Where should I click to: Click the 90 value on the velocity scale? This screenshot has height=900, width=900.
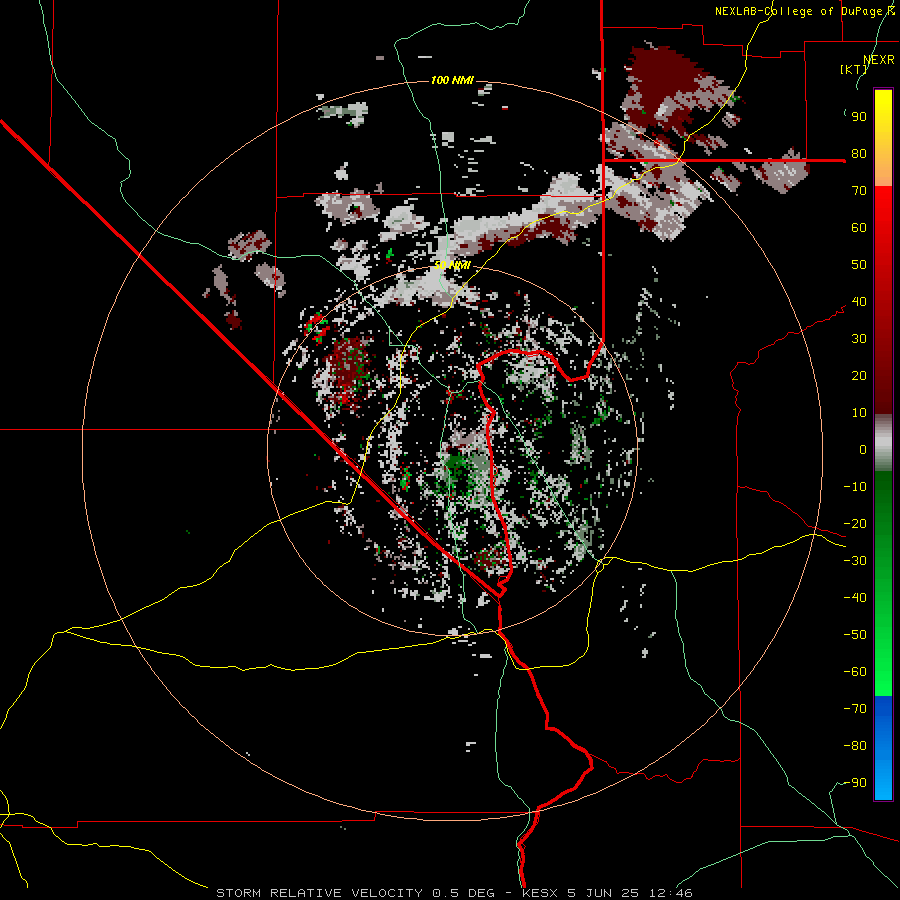[859, 117]
